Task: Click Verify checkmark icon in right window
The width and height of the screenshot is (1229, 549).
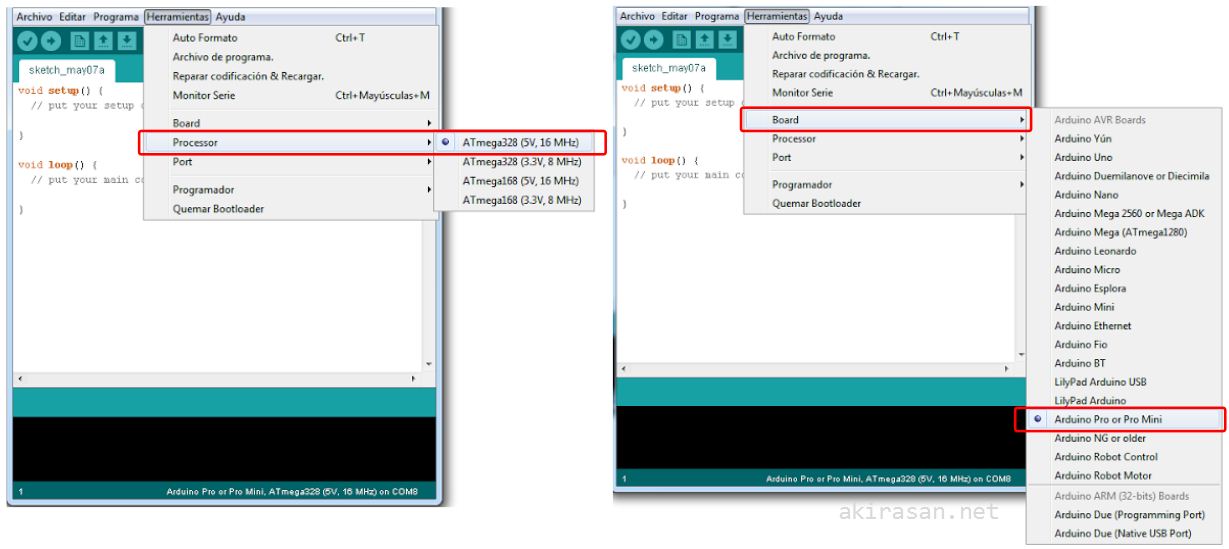Action: 632,41
